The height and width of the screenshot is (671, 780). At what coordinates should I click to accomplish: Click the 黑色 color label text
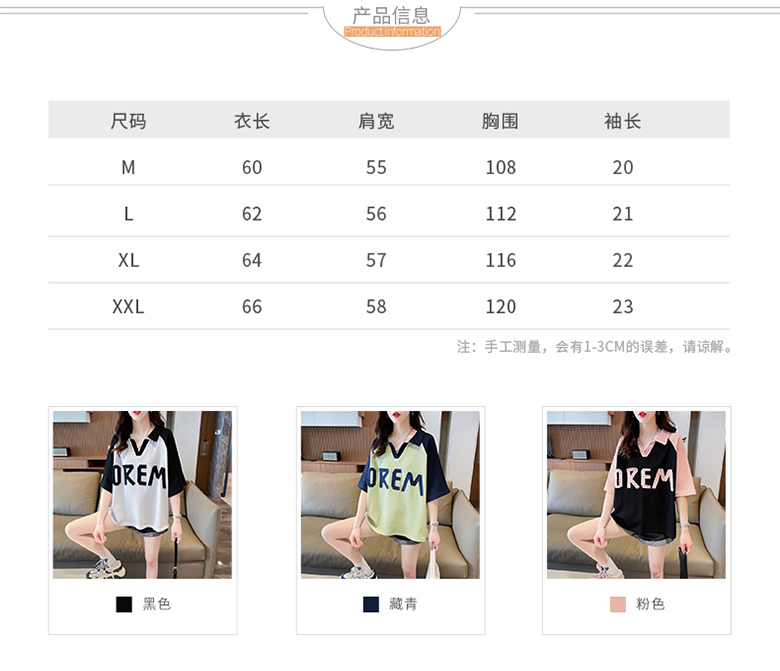click(x=157, y=604)
